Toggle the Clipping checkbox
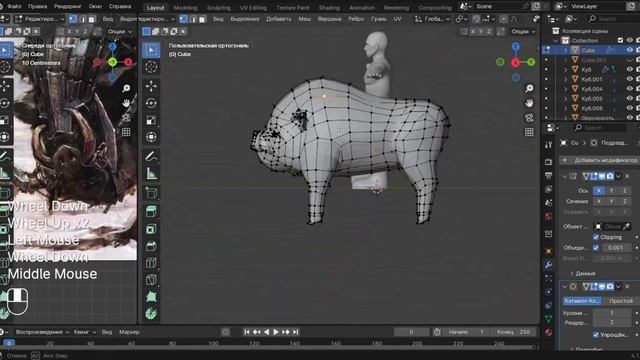 coord(596,237)
